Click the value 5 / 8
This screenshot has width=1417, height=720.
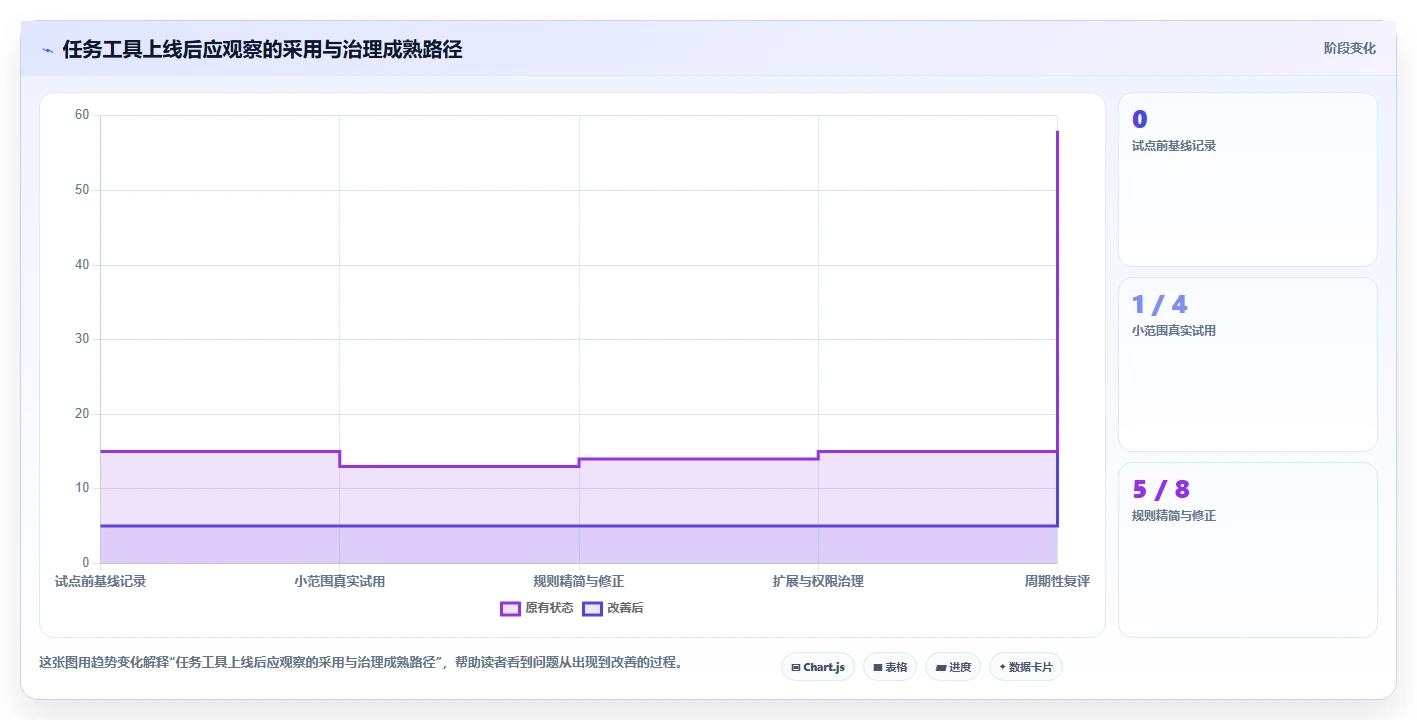click(x=1161, y=490)
